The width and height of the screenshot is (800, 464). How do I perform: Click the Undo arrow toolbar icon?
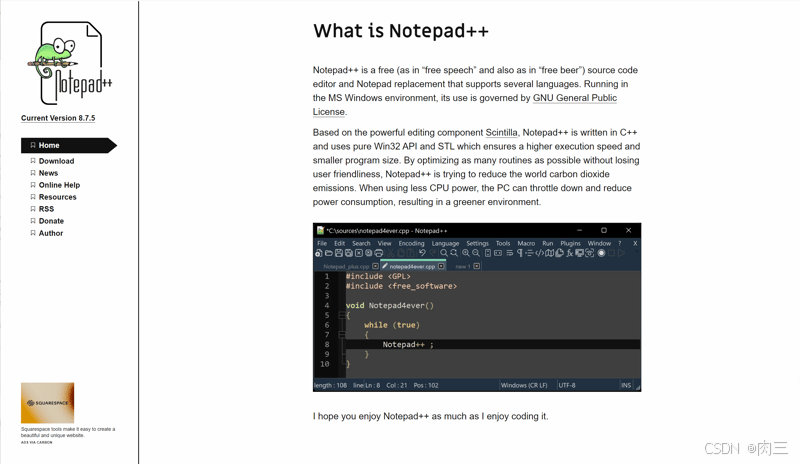422,253
